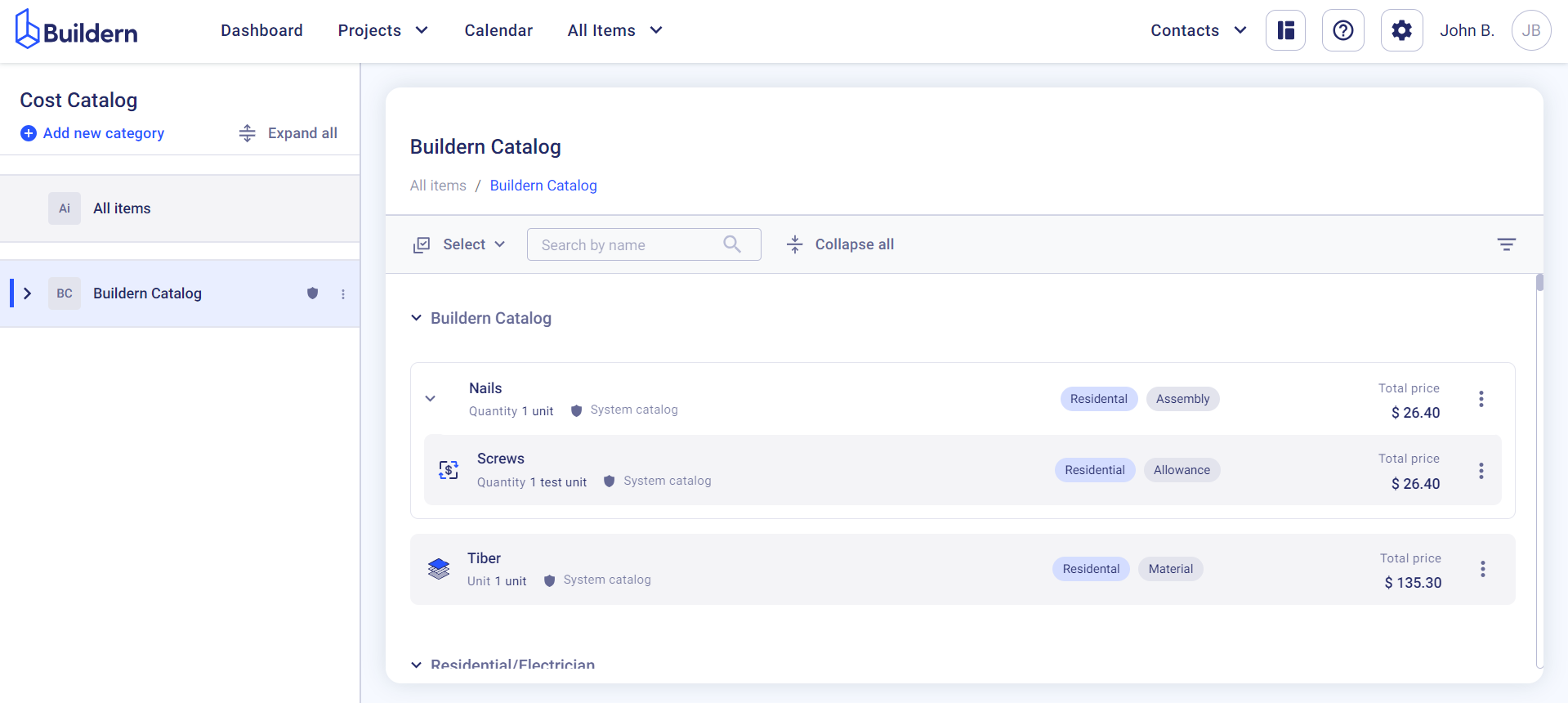Collapse the Nails assembly row
The height and width of the screenshot is (703, 1568).
click(x=431, y=399)
